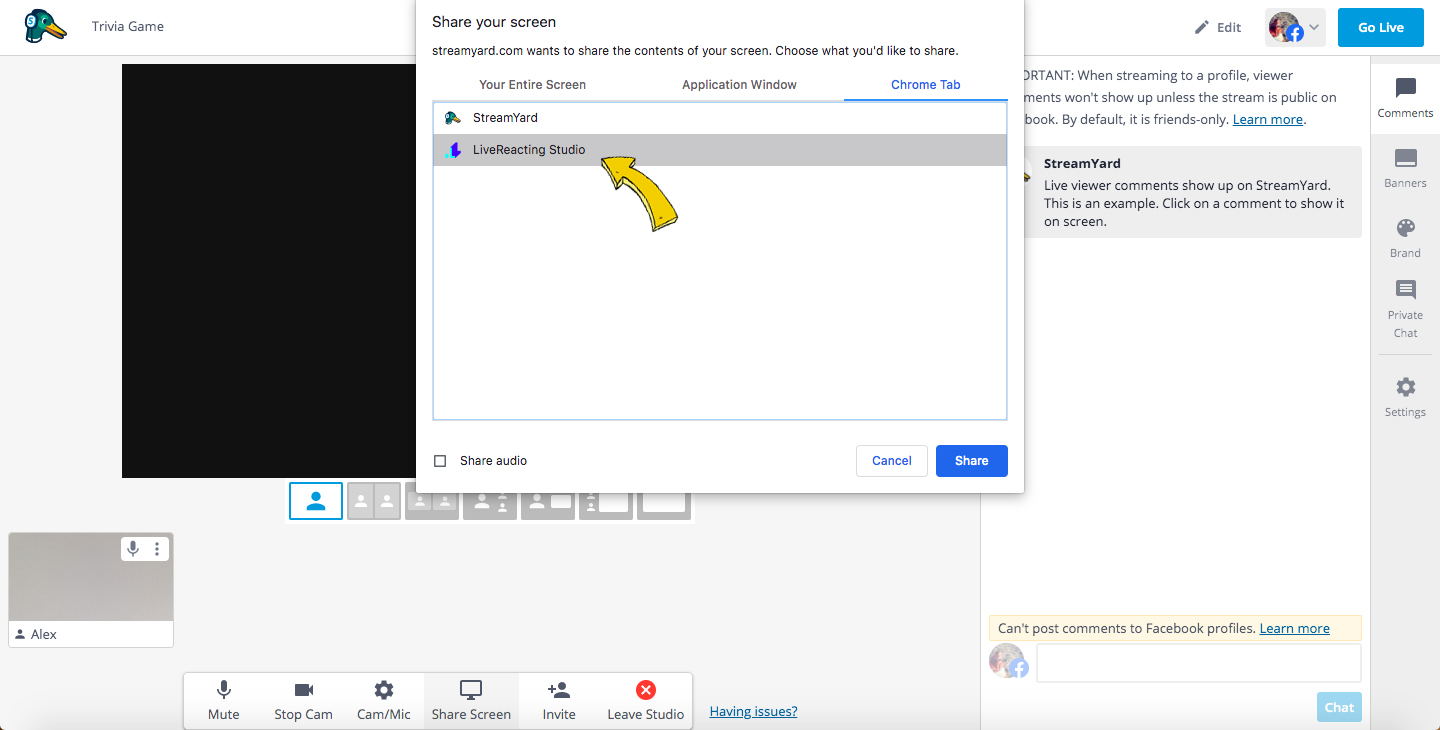Expand the Facebook profile destination dropdown

click(x=1295, y=27)
